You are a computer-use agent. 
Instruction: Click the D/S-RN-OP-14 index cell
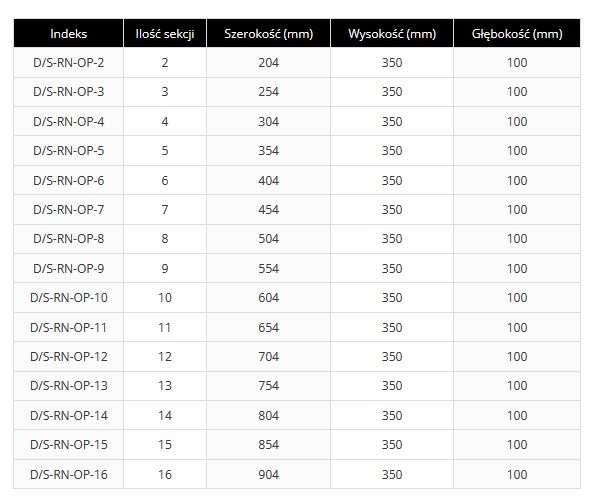[68, 415]
